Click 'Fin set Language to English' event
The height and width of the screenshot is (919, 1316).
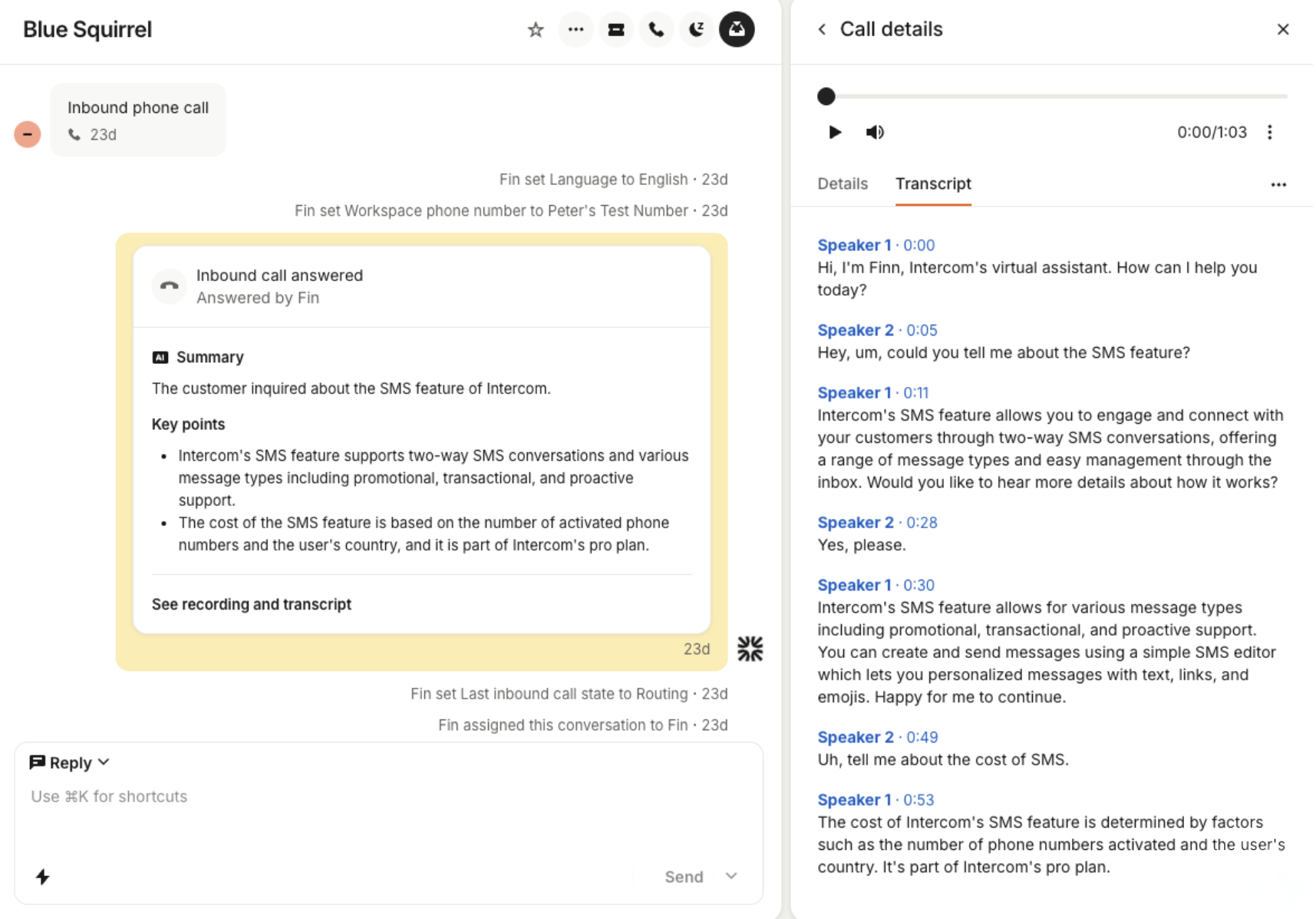(x=613, y=180)
